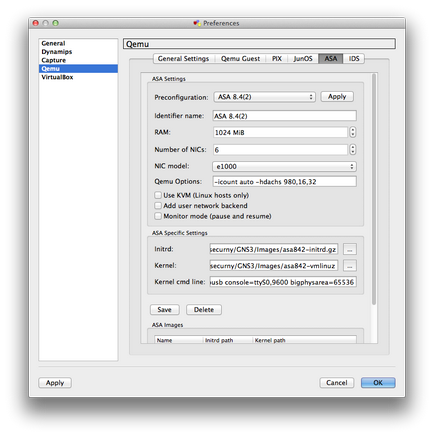434x437 pixels.
Task: Apply the selected preconfiguration
Action: (x=337, y=97)
